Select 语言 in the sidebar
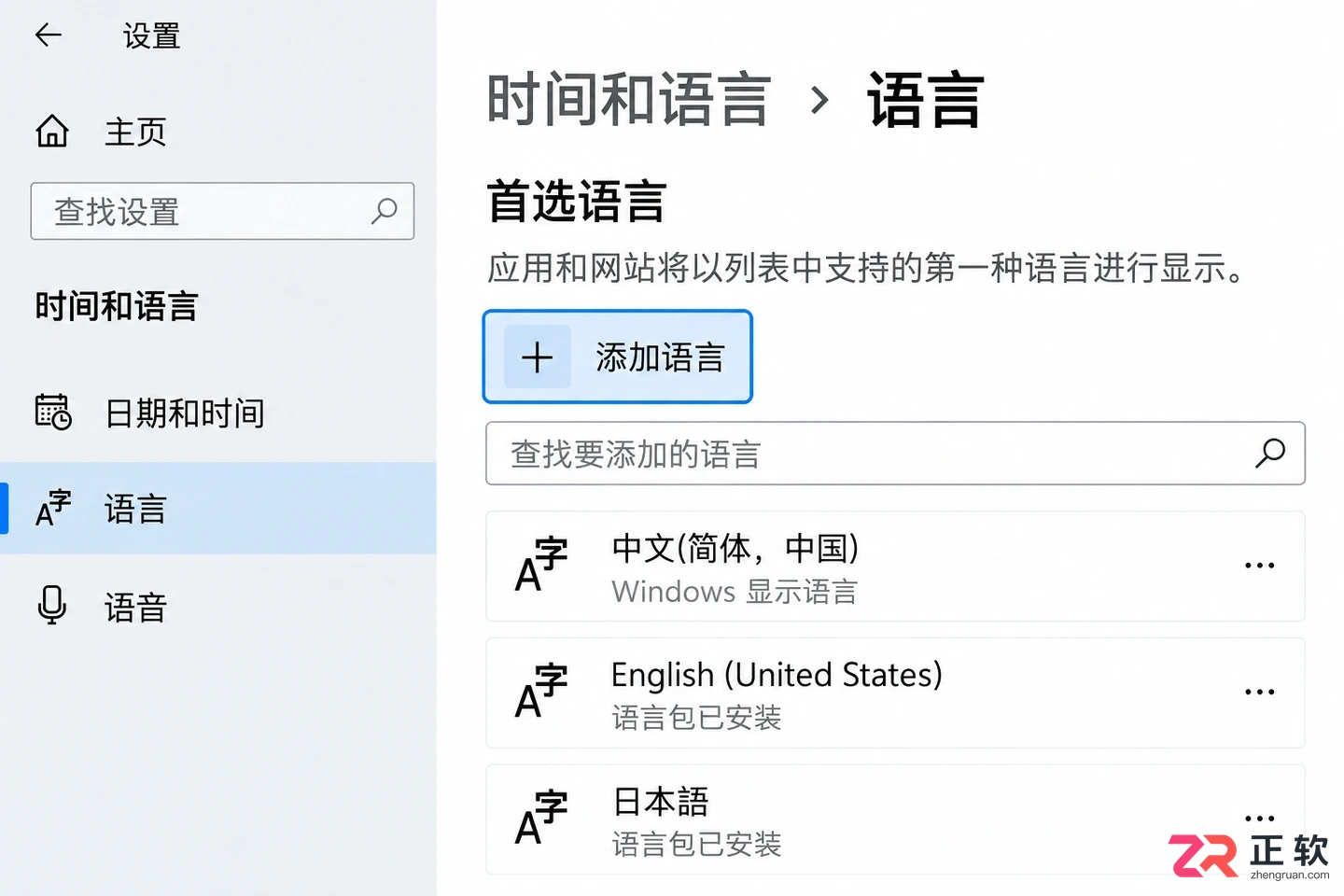This screenshot has width=1344, height=896. click(218, 509)
